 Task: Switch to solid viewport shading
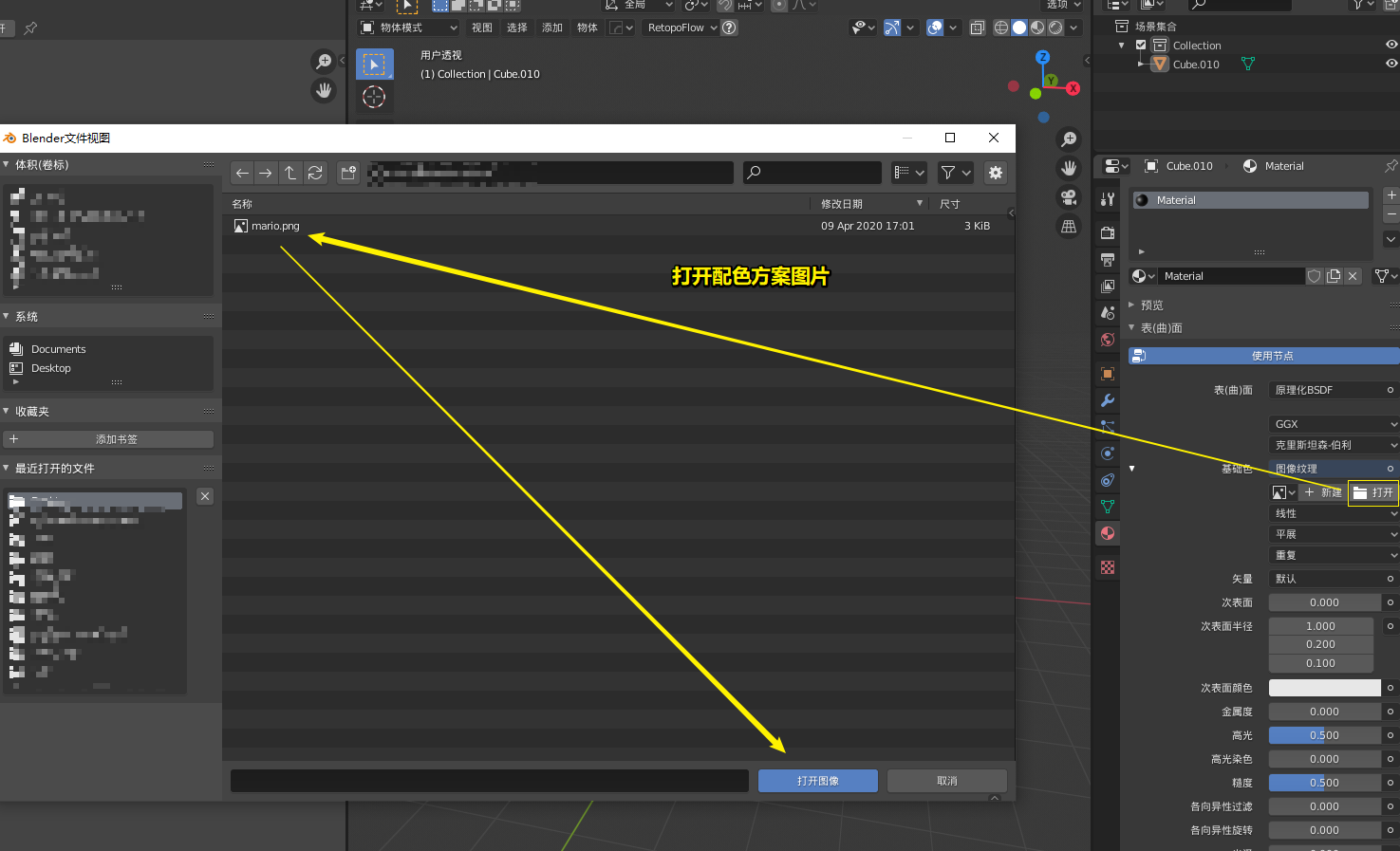1019,28
